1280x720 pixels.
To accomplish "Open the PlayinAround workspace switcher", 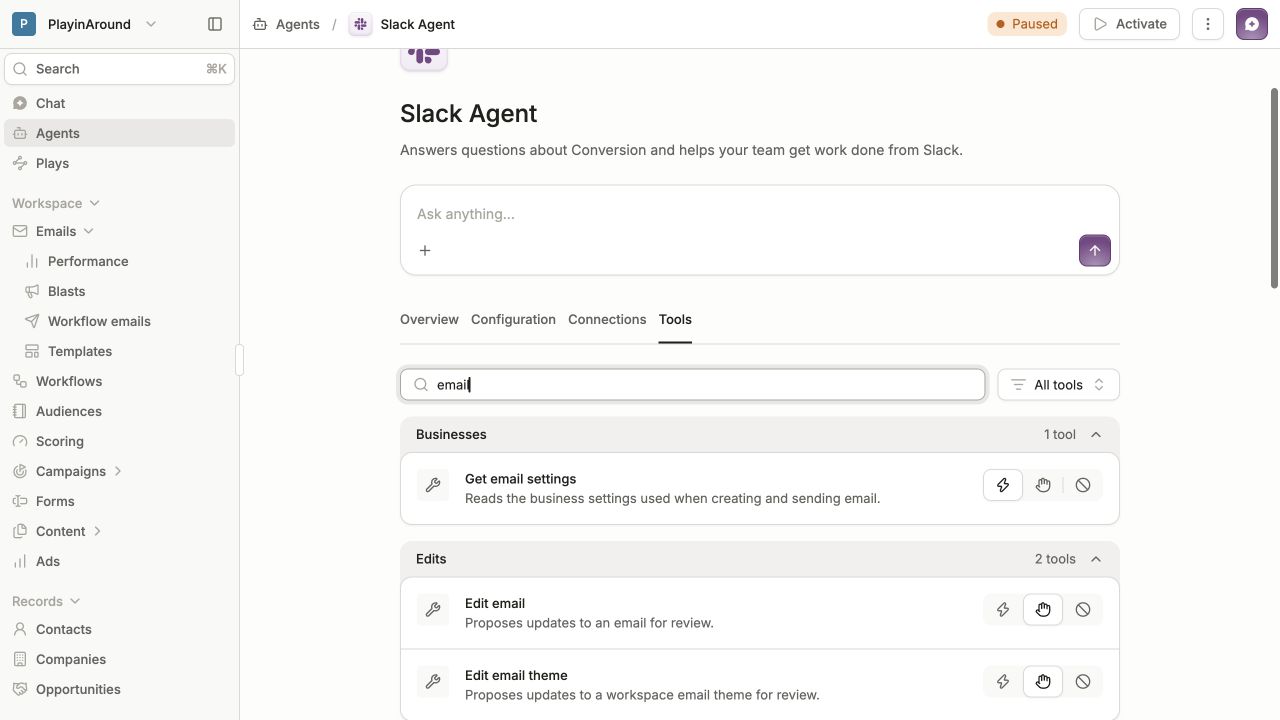I will [84, 24].
